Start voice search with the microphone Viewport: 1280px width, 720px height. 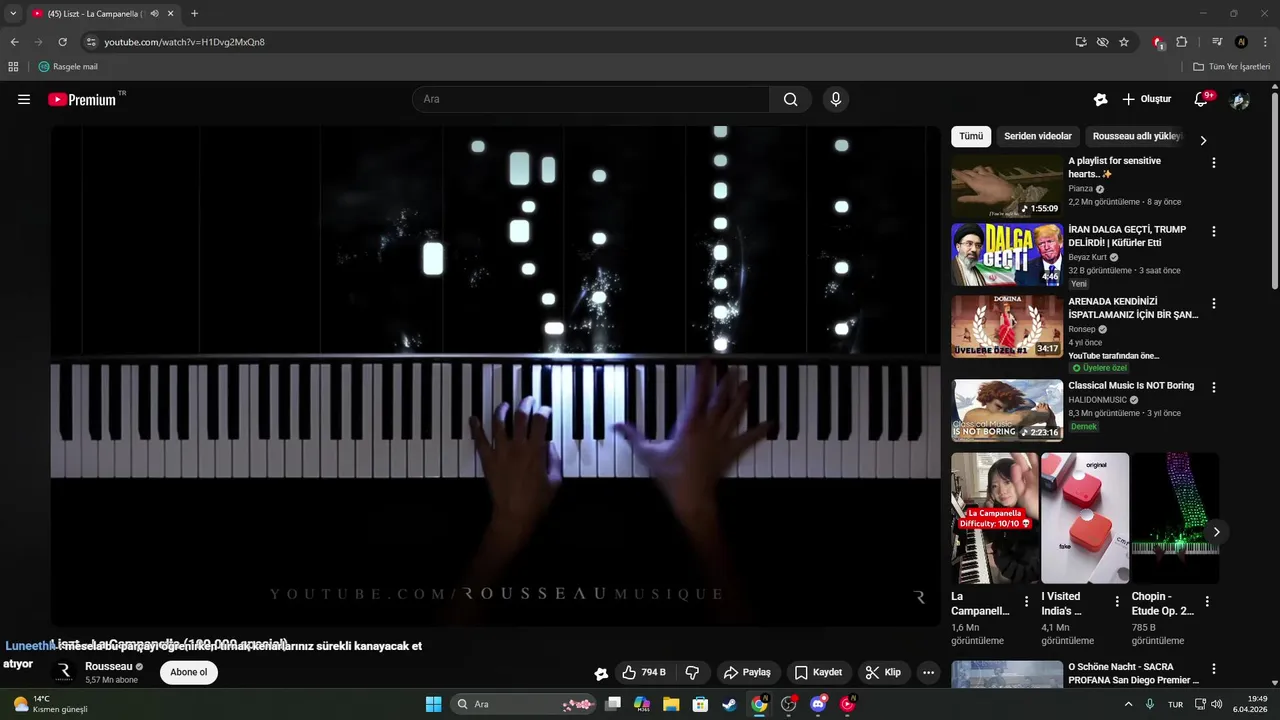point(836,99)
